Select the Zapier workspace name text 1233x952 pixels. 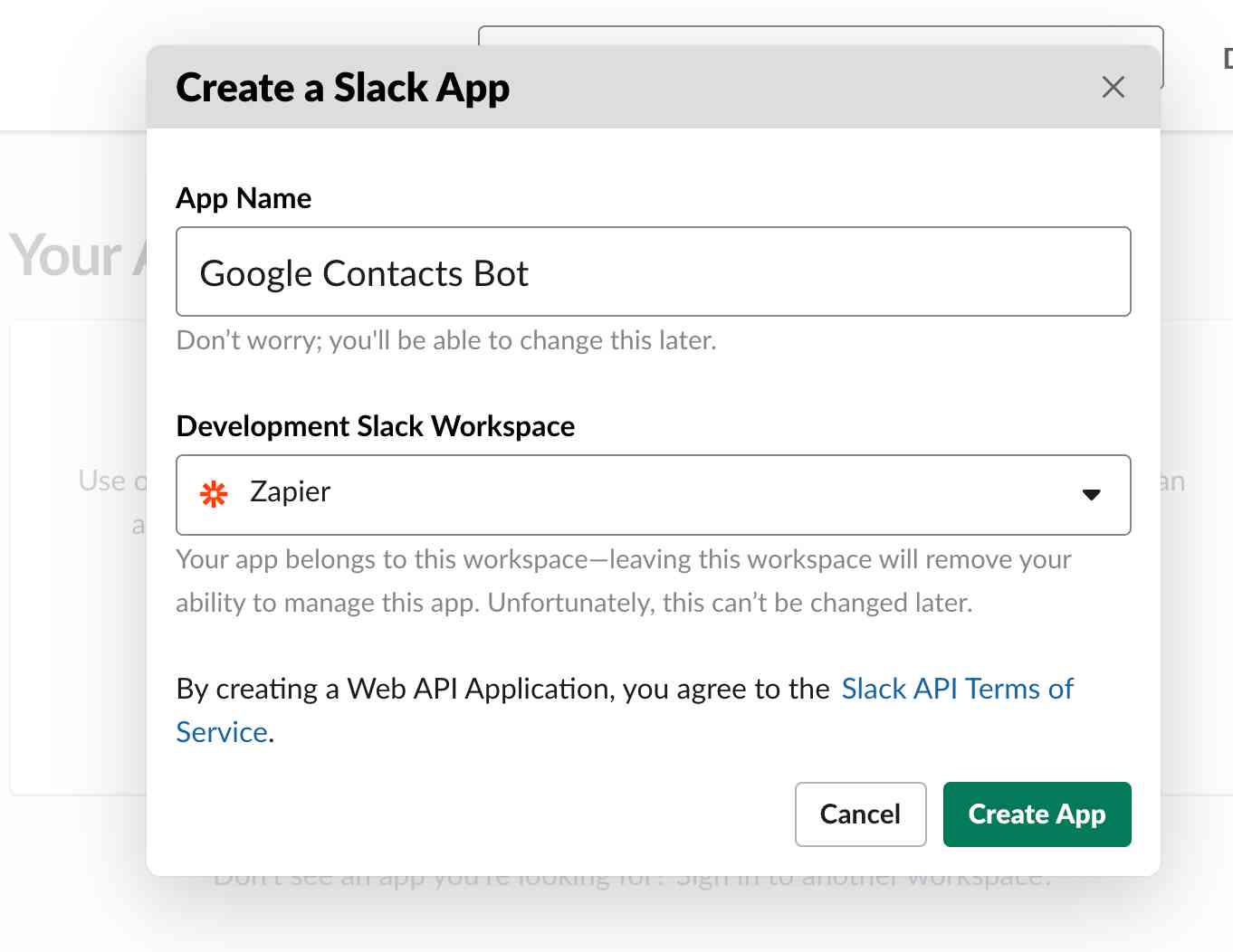(x=290, y=491)
